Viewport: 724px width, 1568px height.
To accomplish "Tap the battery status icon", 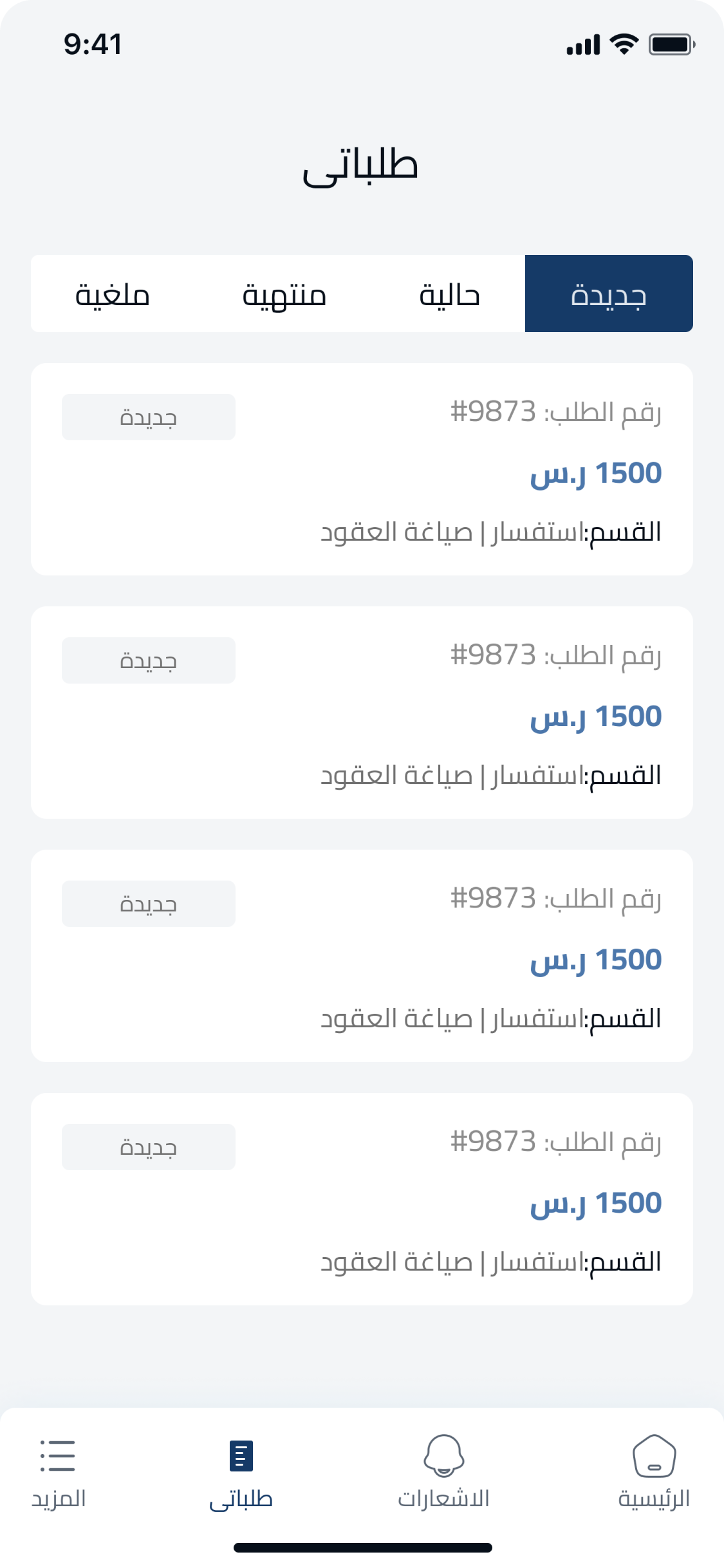I will coord(671,44).
